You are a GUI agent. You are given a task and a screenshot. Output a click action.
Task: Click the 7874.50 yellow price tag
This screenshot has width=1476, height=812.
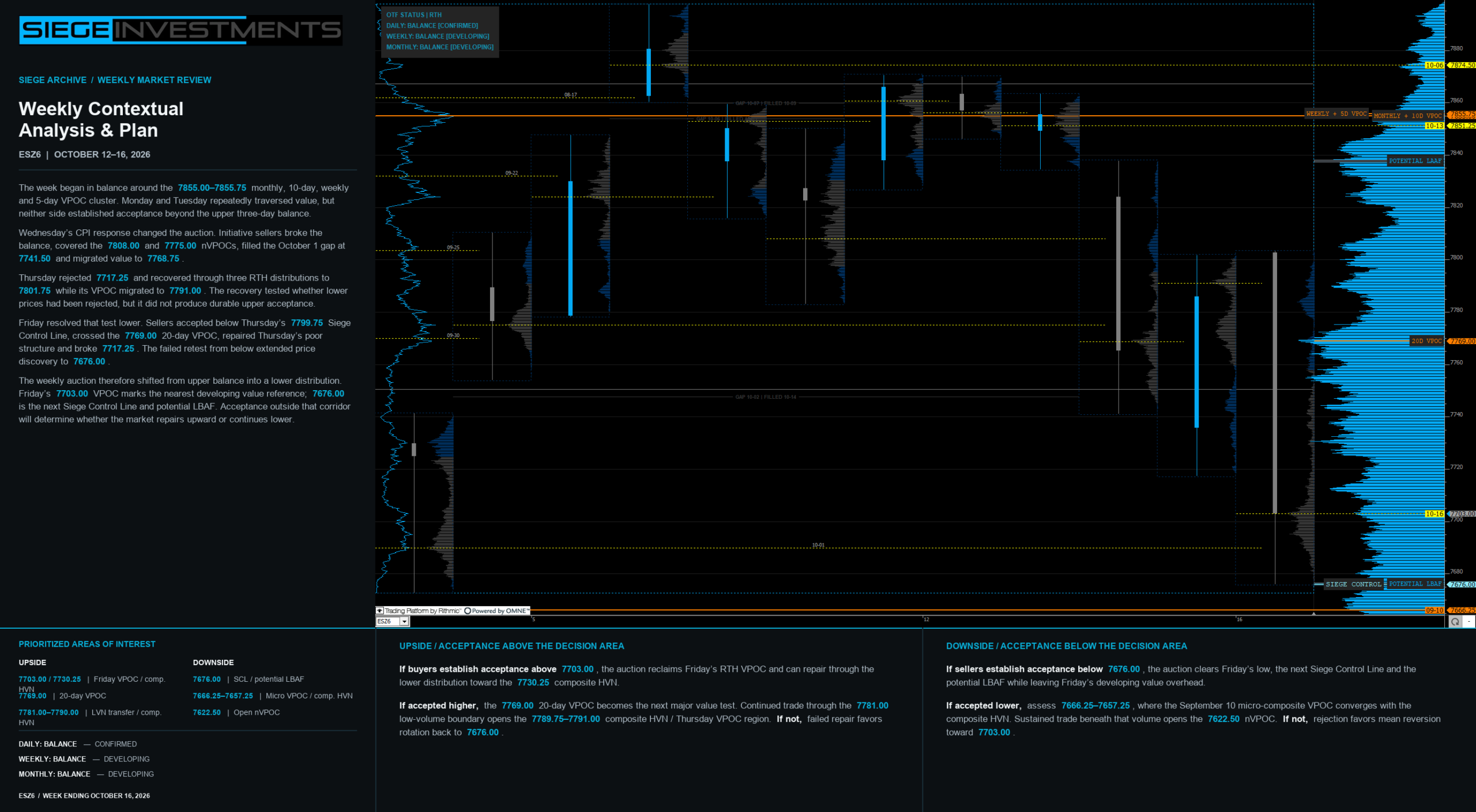tap(1462, 65)
